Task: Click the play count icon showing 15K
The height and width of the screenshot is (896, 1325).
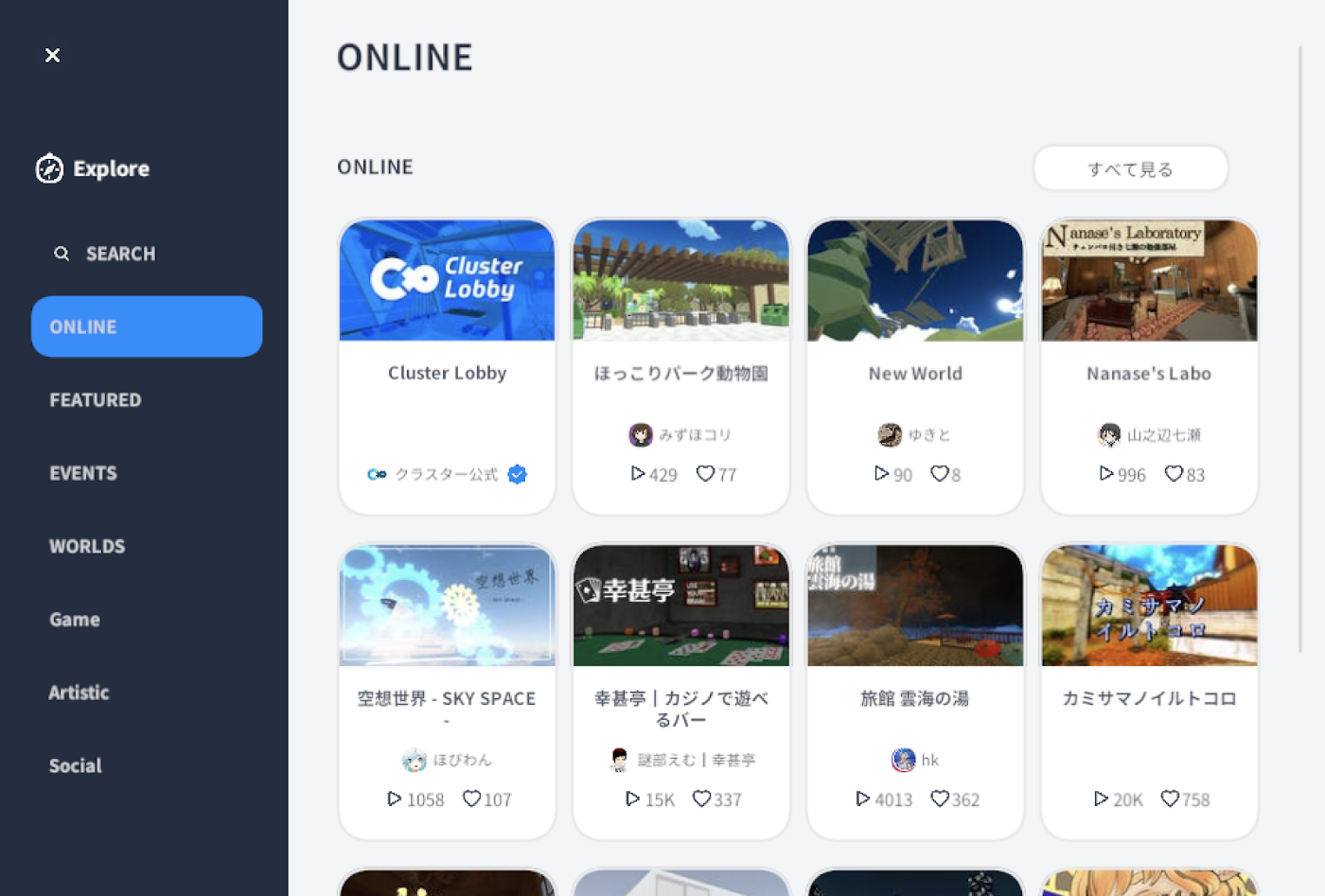Action: point(632,799)
